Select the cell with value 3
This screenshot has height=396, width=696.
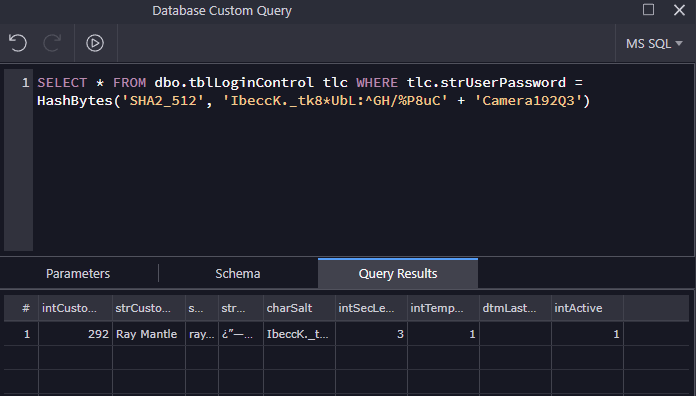(371, 334)
